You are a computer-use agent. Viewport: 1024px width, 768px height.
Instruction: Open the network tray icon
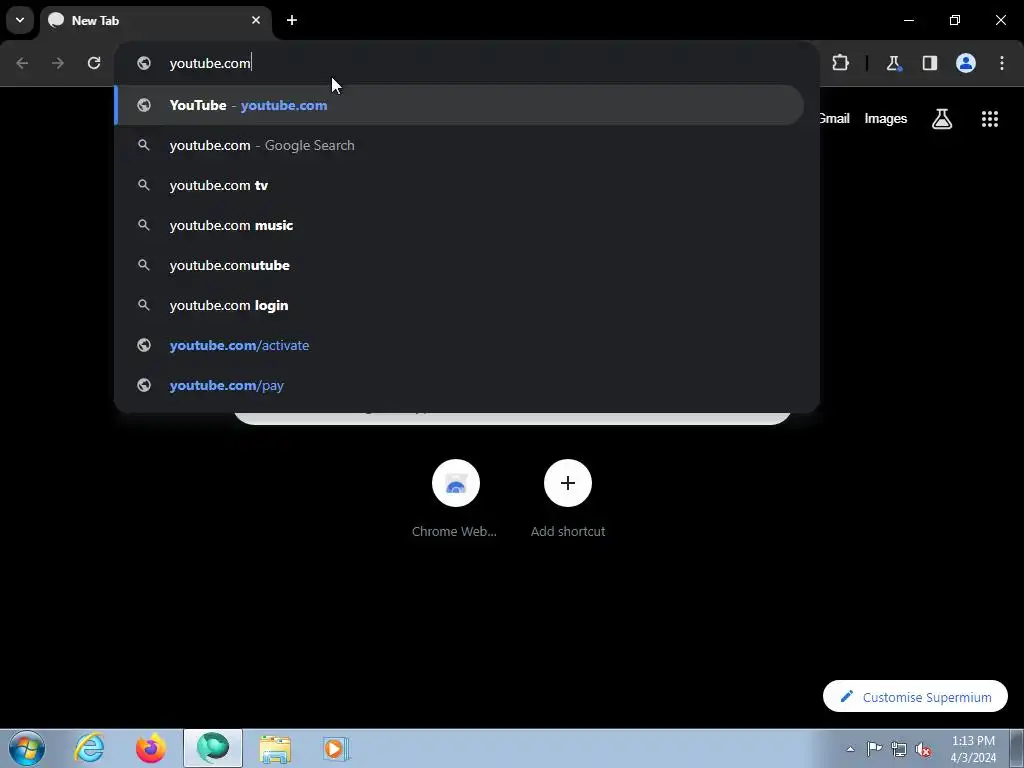[899, 749]
